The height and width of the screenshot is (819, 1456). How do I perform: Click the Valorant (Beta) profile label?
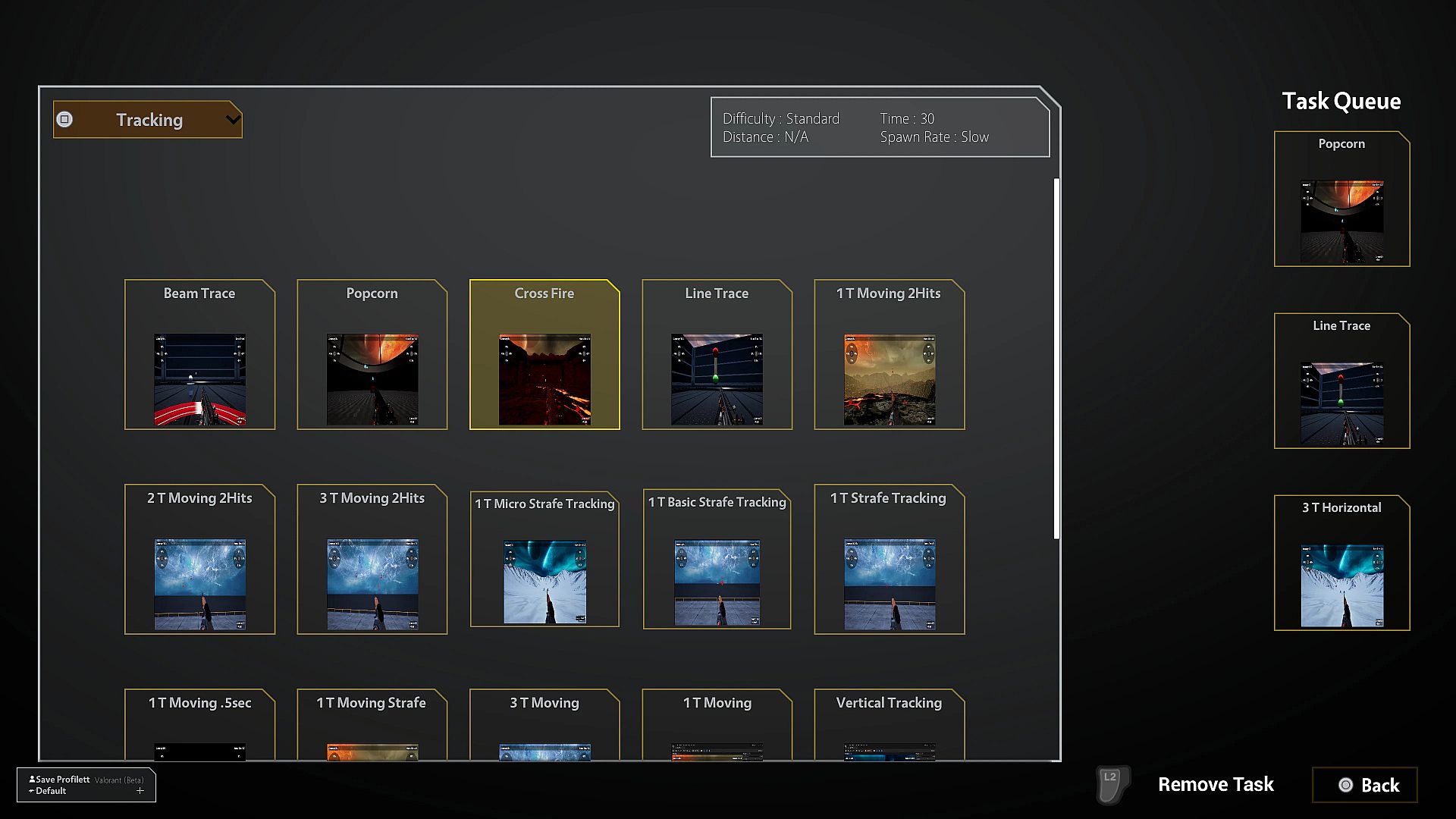119,780
